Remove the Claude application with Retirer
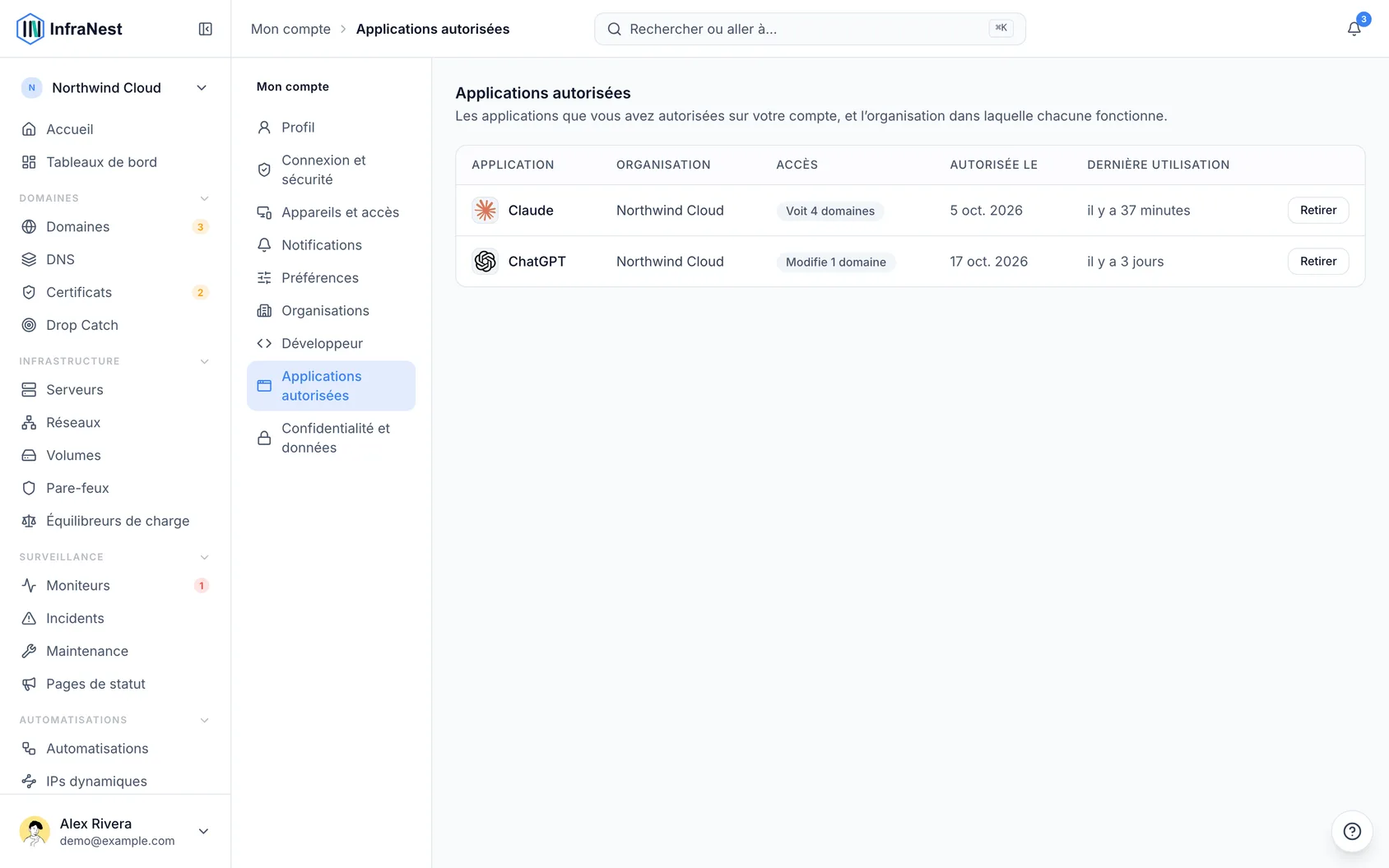This screenshot has width=1389, height=868. tap(1318, 211)
